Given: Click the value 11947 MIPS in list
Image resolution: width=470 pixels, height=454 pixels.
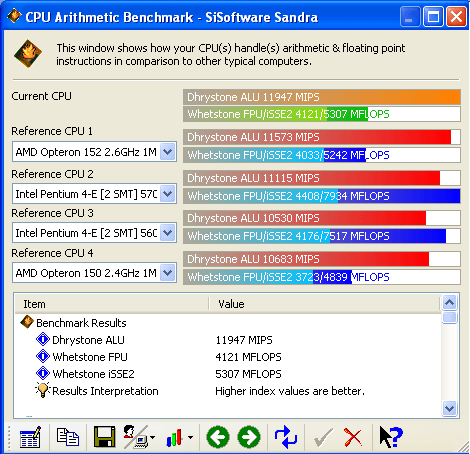Looking at the screenshot, I should coord(244,340).
